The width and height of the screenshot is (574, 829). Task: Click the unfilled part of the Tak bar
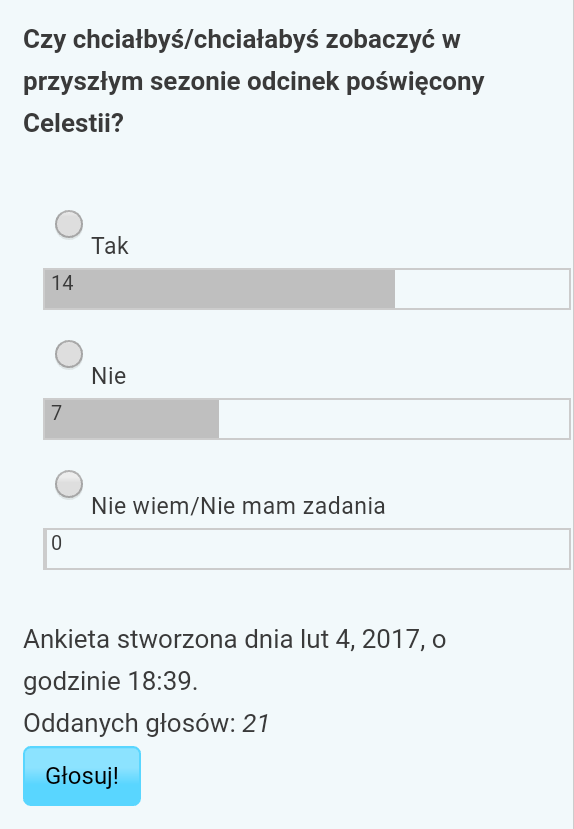coord(482,289)
